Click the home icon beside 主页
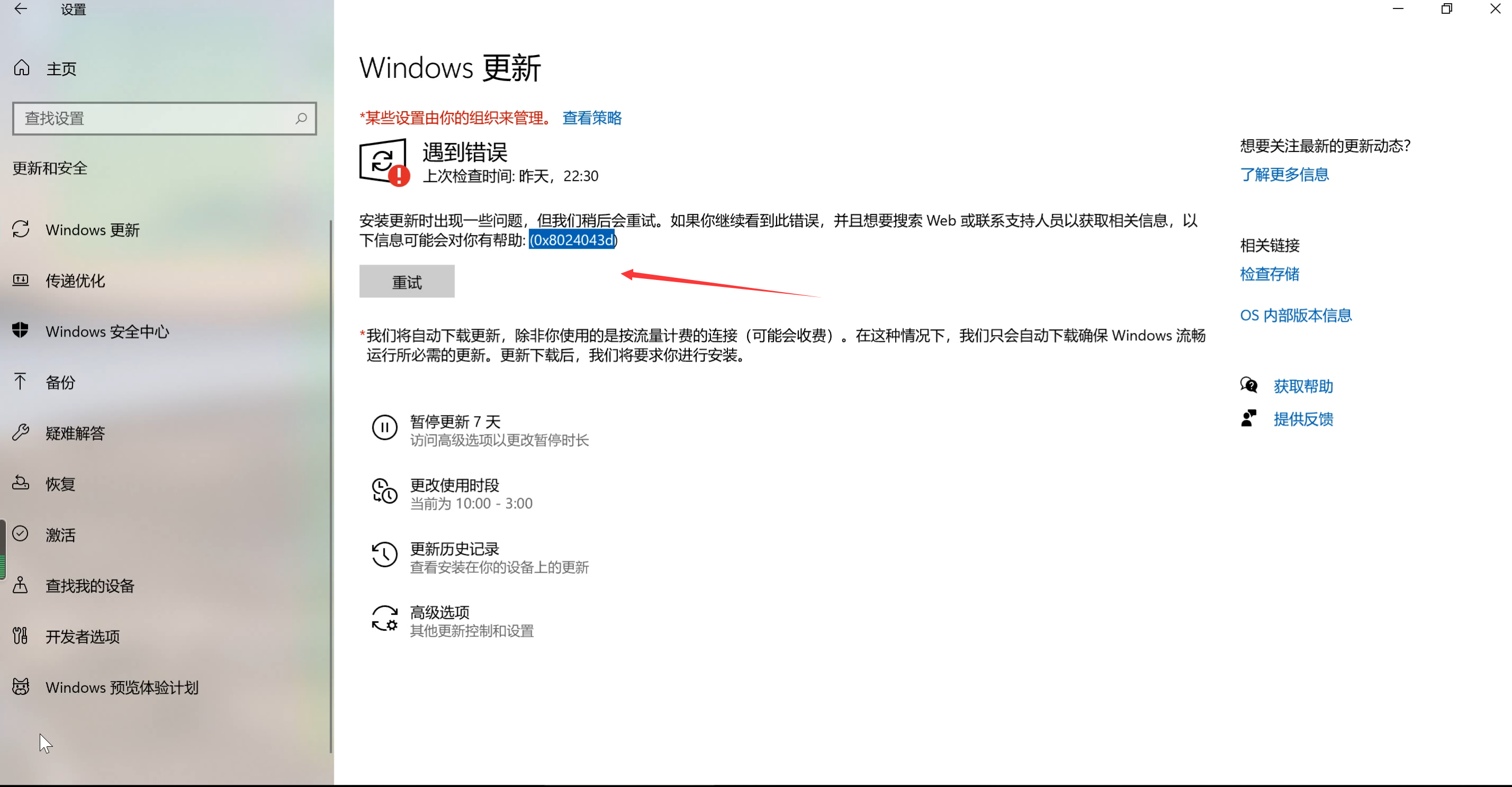This screenshot has width=1512, height=787. [x=22, y=68]
